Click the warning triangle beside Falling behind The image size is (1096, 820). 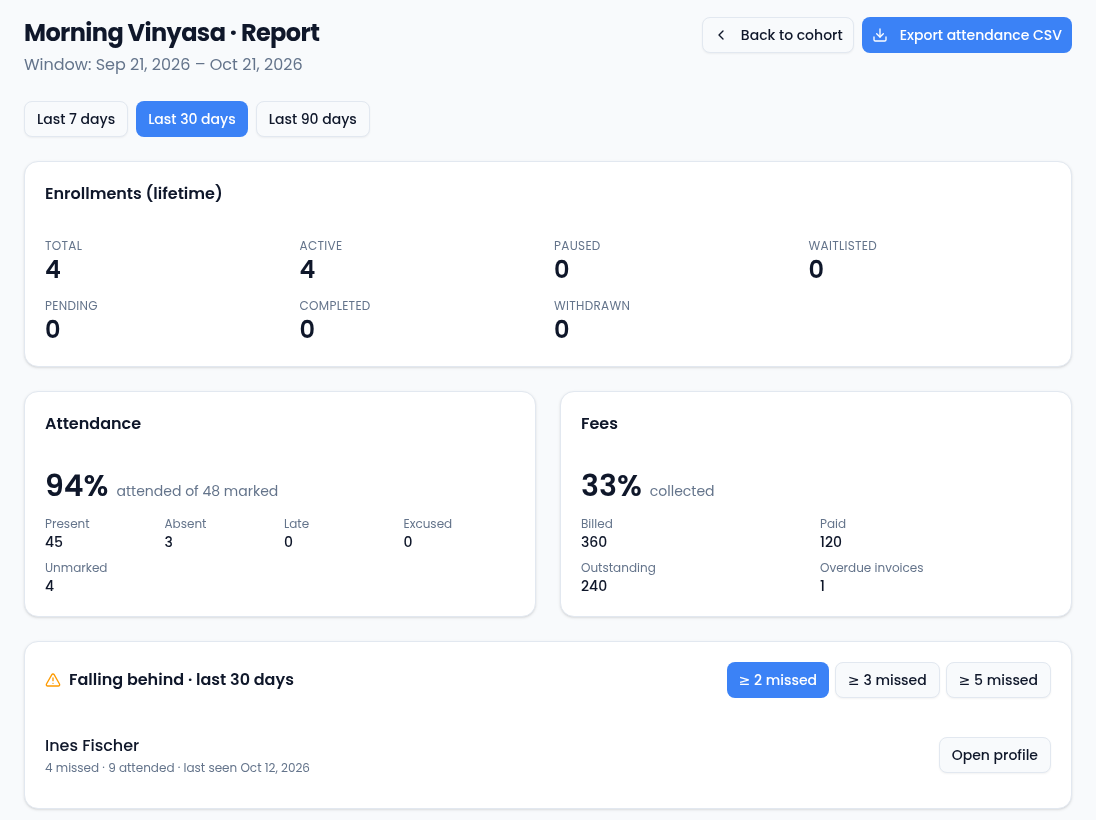(52, 680)
